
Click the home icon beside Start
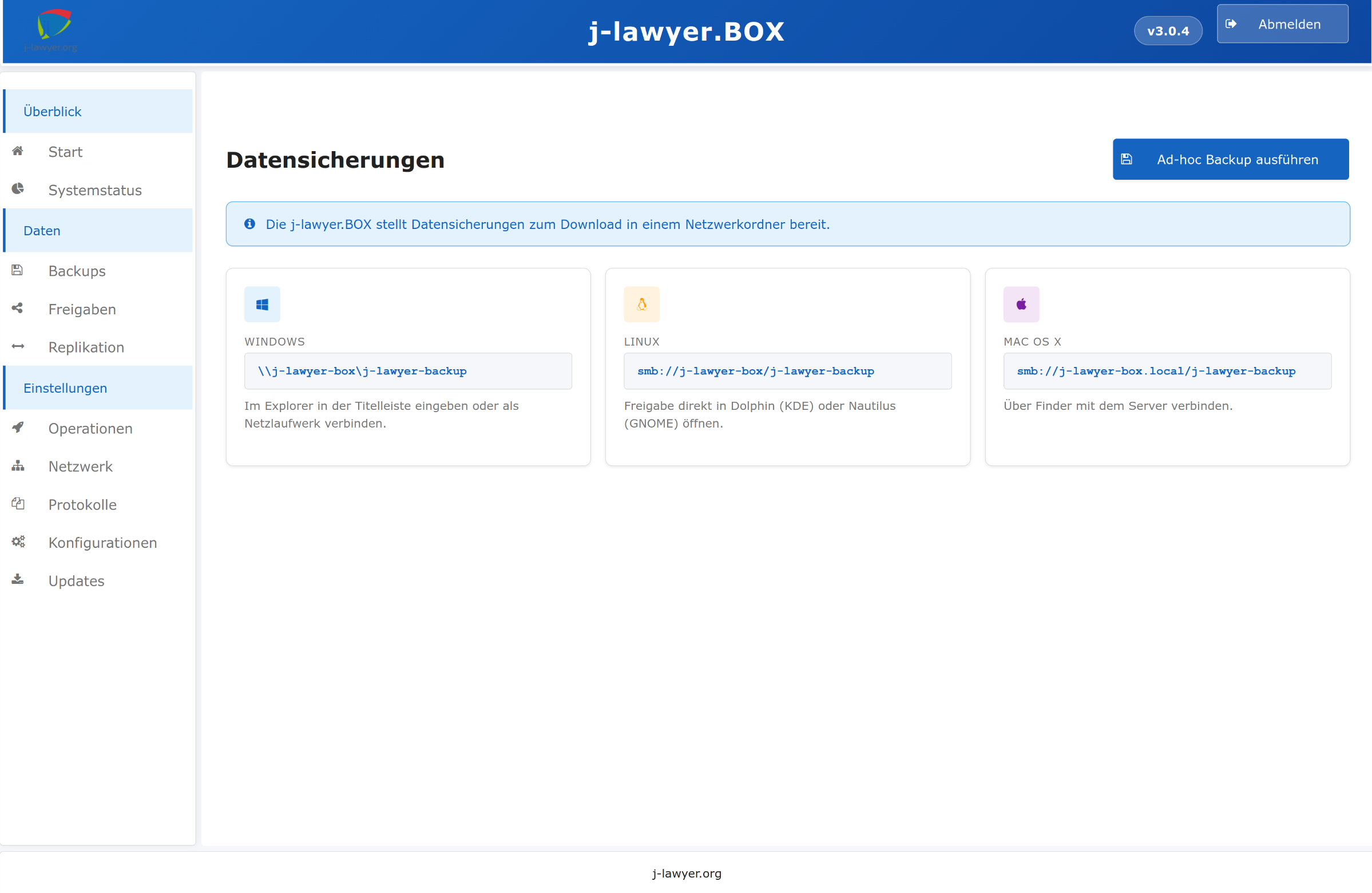point(18,151)
